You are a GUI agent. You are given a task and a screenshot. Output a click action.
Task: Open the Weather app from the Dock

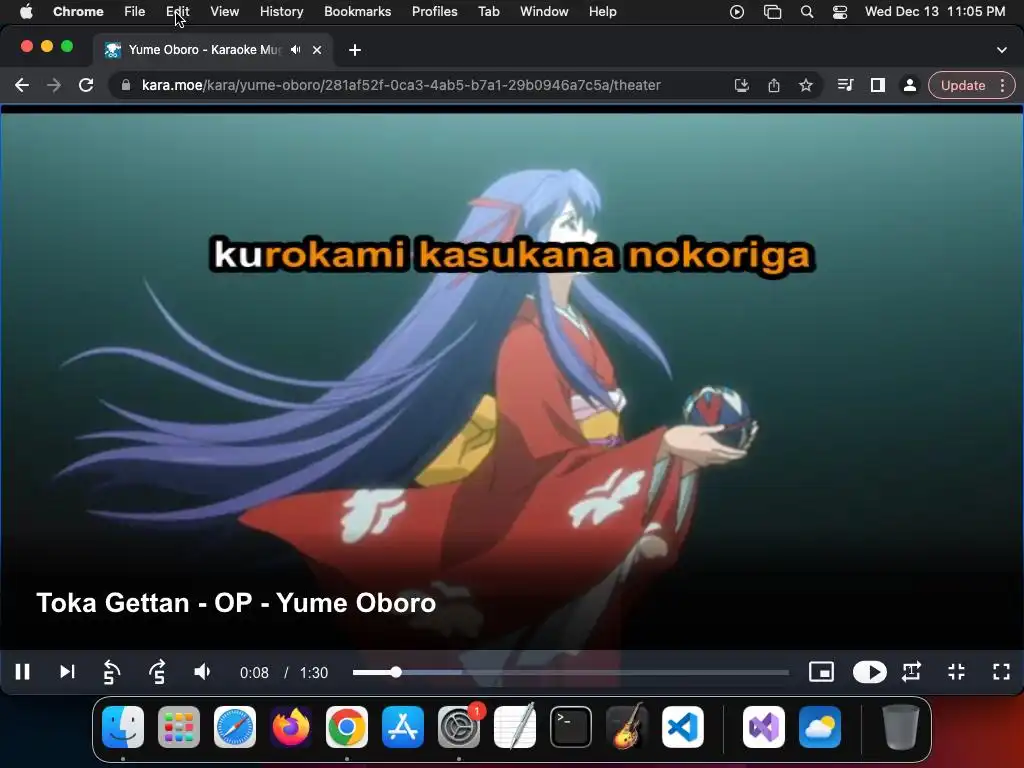[820, 727]
